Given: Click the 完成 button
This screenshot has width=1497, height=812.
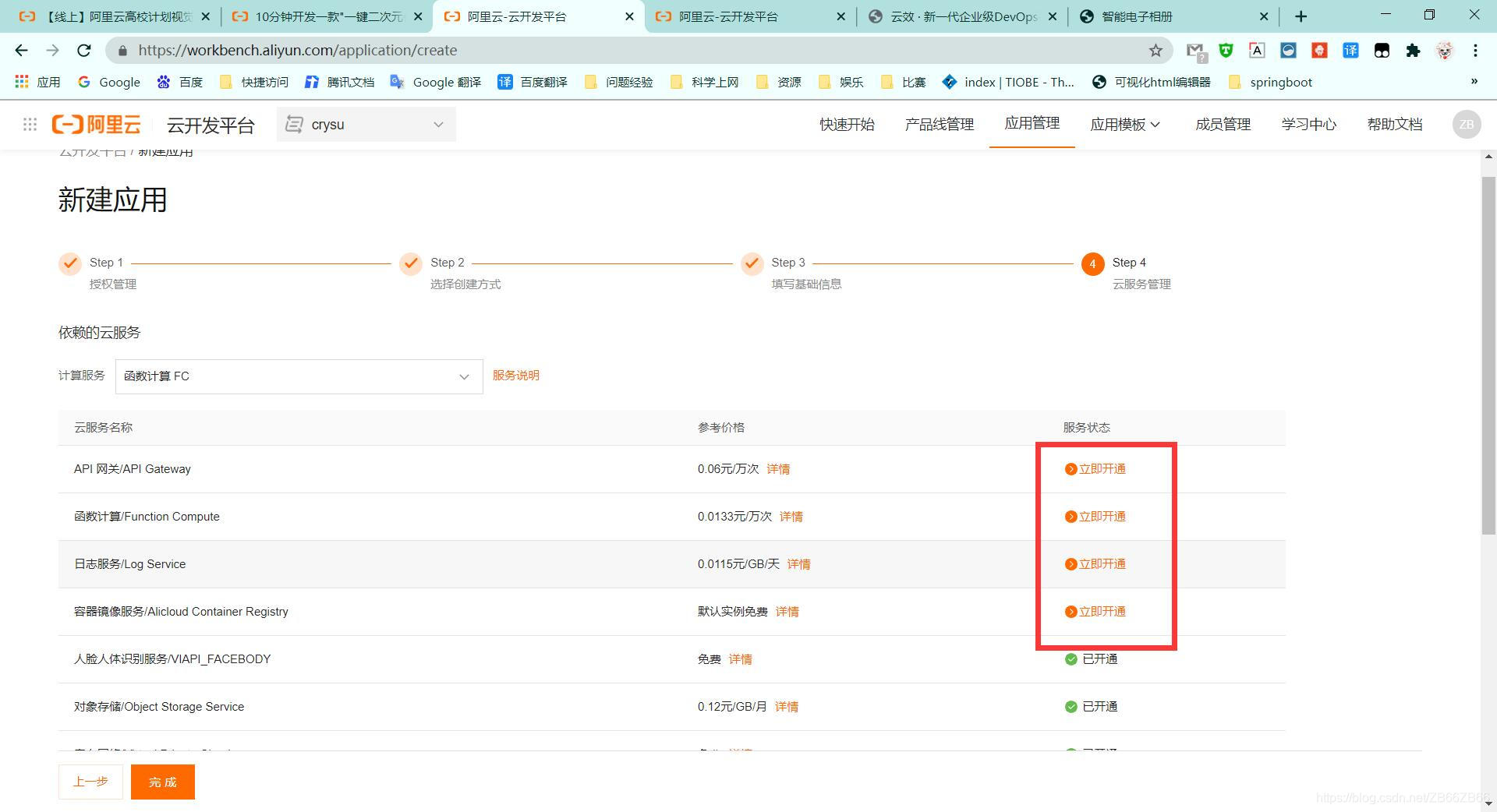Looking at the screenshot, I should pos(163,782).
